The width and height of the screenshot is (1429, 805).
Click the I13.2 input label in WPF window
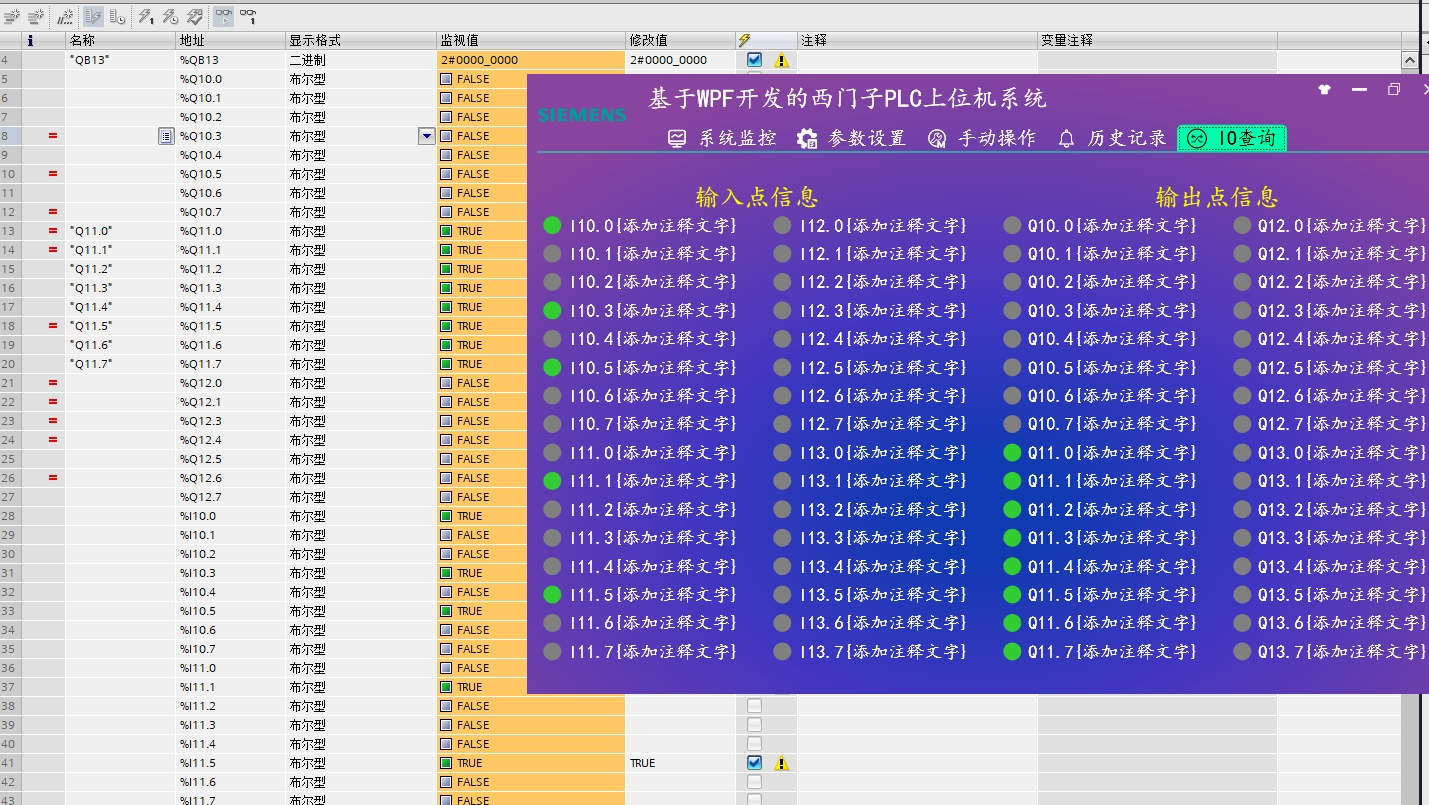click(x=883, y=510)
